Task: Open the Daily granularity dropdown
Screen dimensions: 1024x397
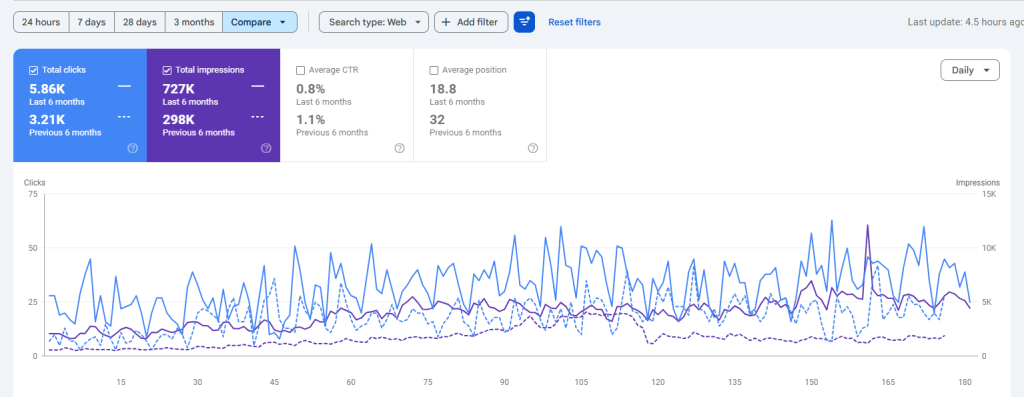Action: pyautogui.click(x=970, y=71)
